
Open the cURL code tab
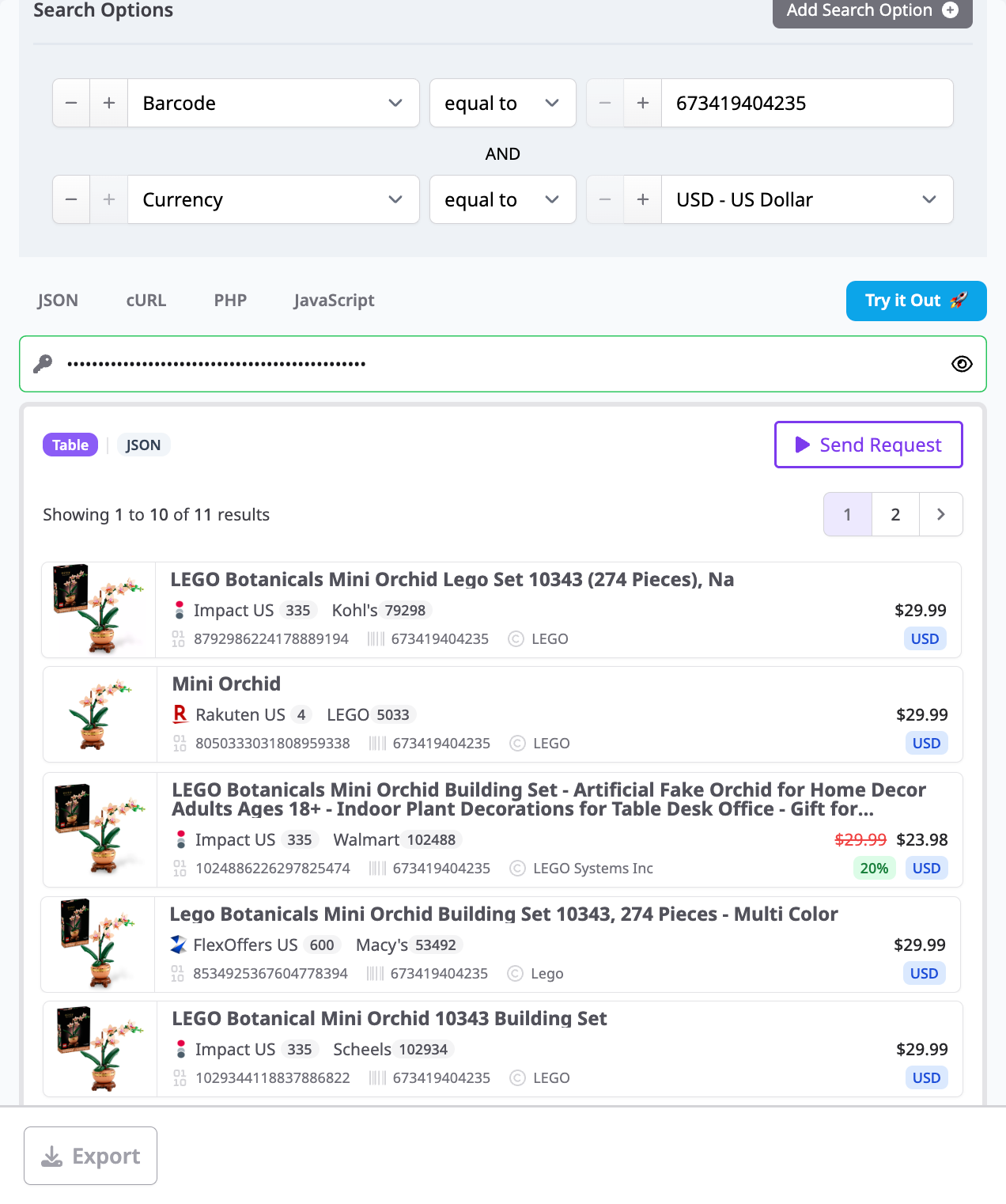point(146,301)
